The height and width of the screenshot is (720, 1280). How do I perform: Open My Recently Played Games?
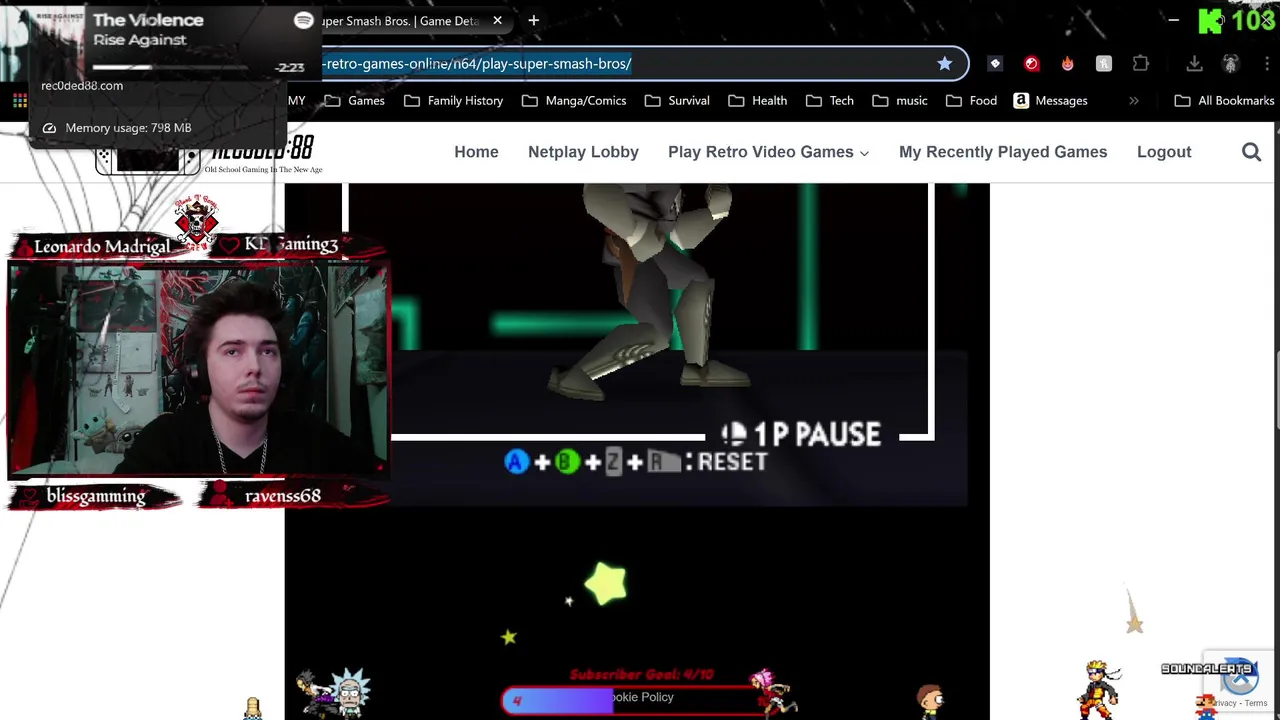click(1003, 152)
